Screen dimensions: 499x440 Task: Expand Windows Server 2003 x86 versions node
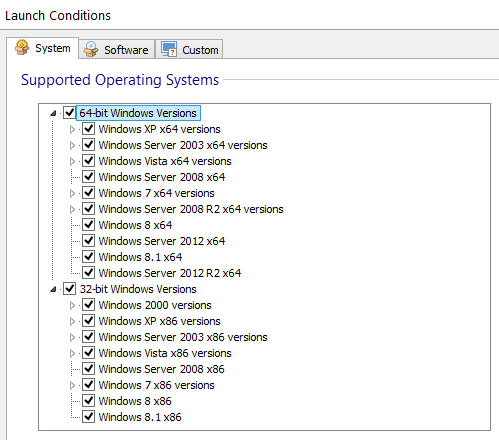(x=72, y=337)
